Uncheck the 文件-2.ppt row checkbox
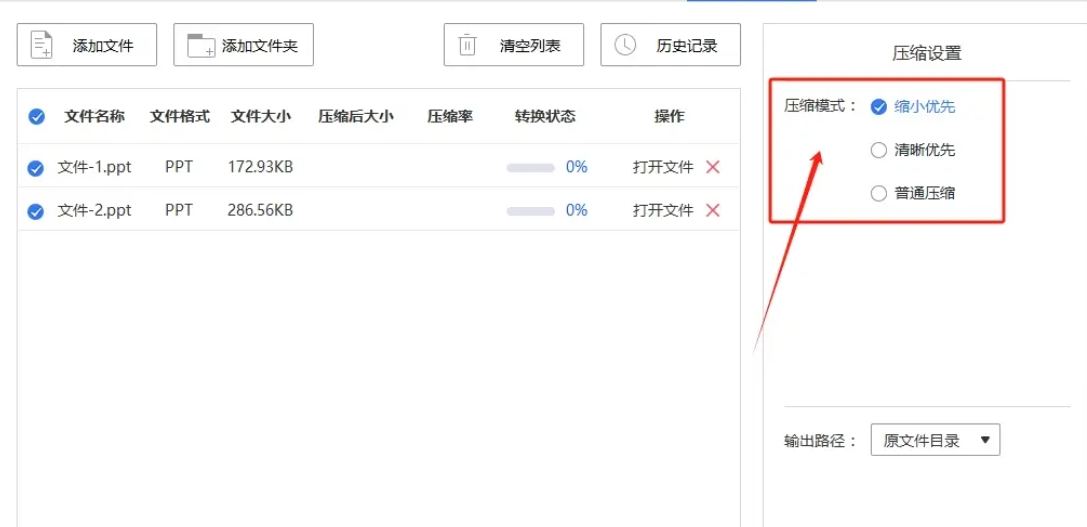The width and height of the screenshot is (1087, 527). click(35, 211)
